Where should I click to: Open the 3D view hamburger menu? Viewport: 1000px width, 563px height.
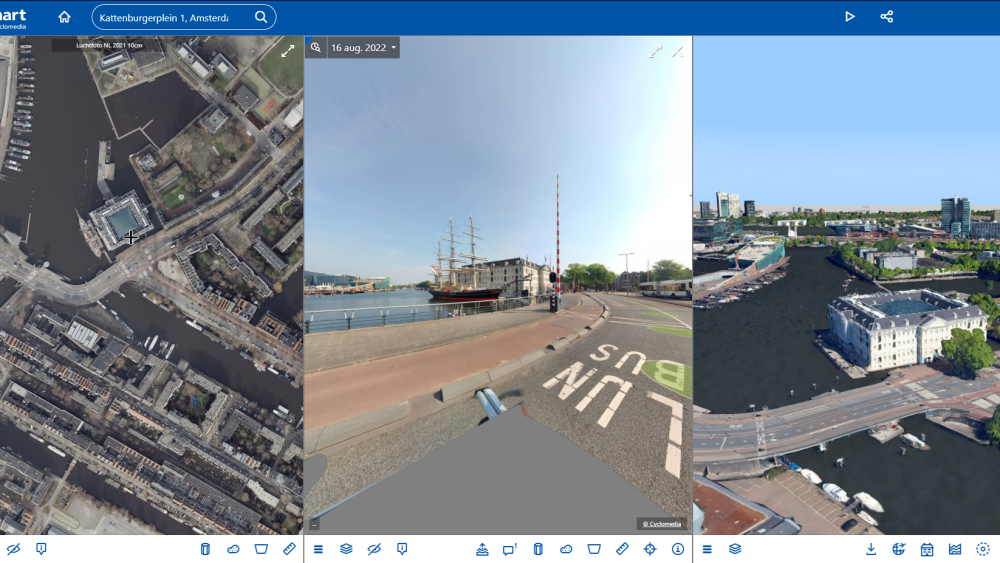click(707, 549)
